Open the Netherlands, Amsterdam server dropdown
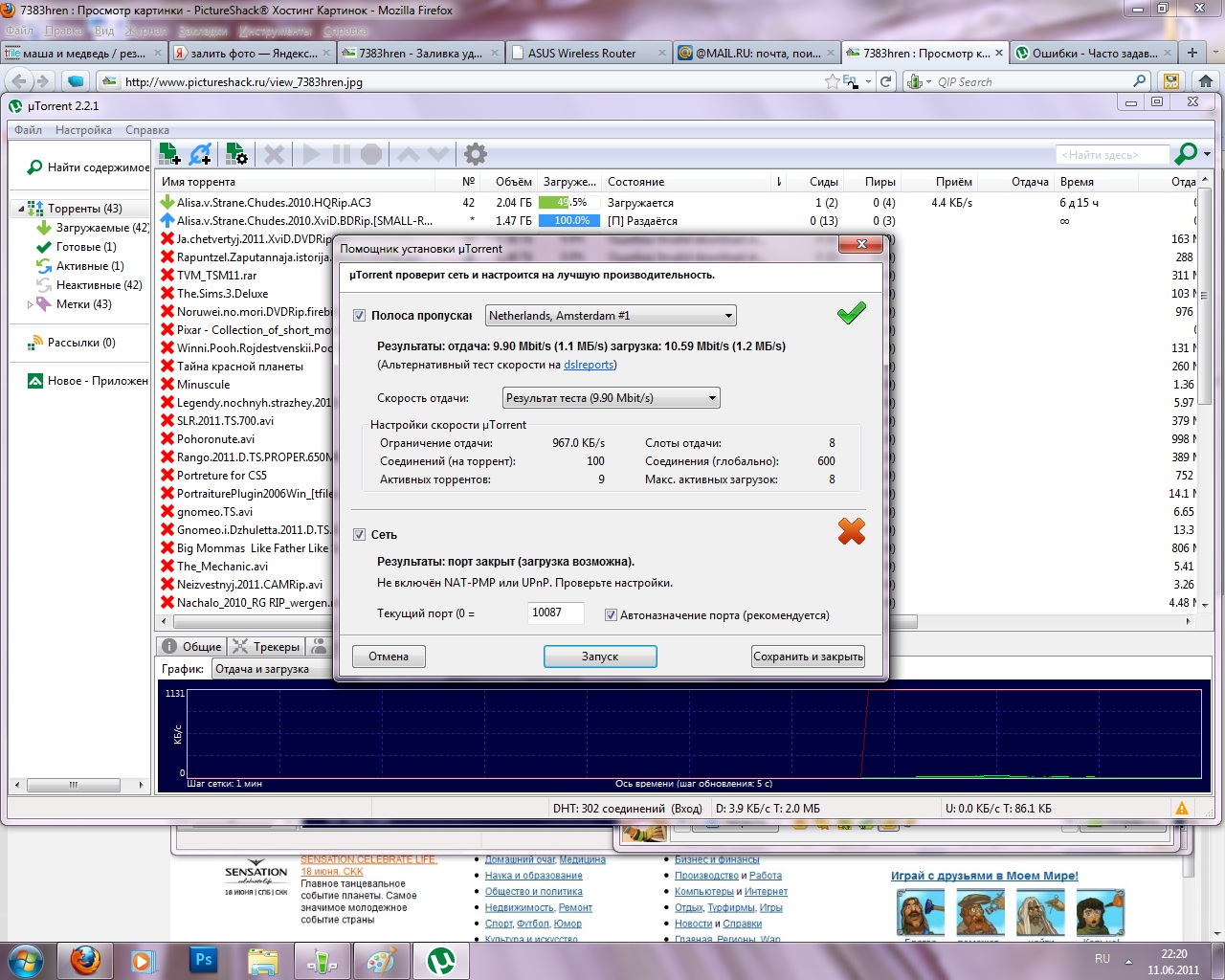1225x980 pixels. click(x=611, y=316)
